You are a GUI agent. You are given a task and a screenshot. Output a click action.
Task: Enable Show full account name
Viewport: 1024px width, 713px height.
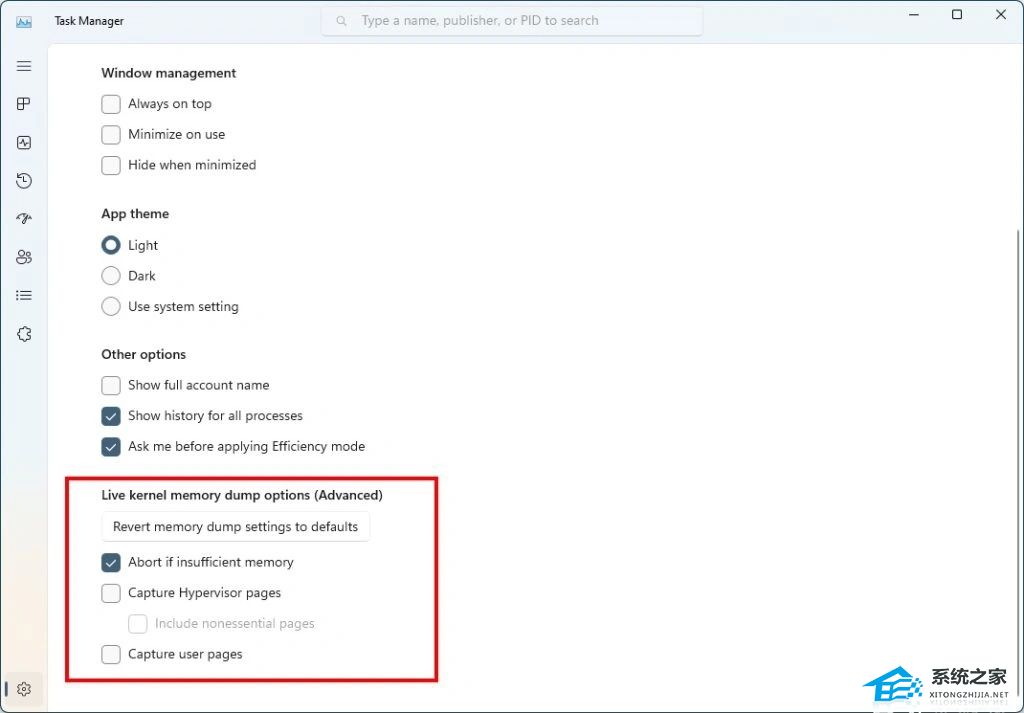[111, 385]
